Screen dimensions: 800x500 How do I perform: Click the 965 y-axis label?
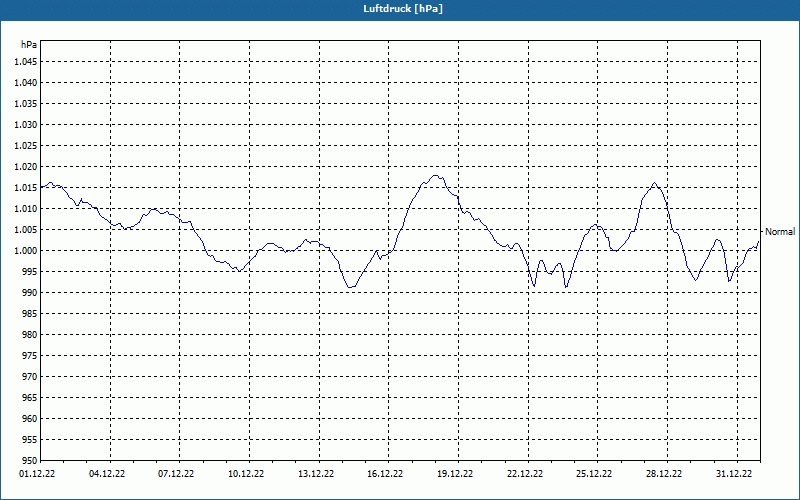(30, 397)
